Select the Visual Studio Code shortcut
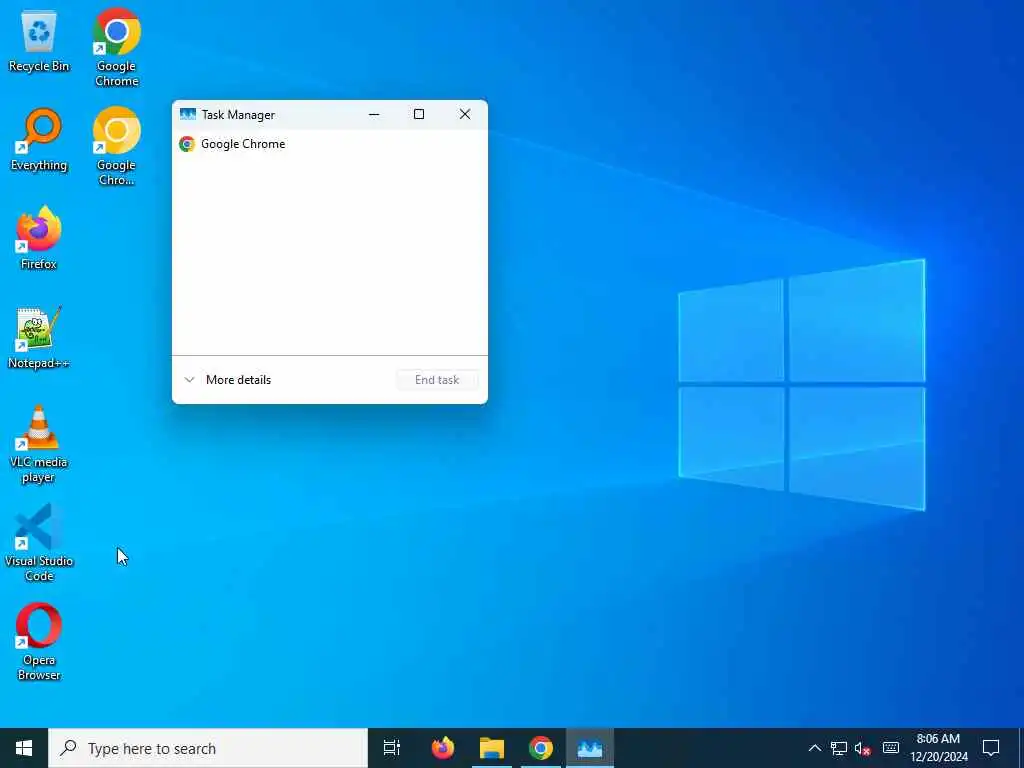 coord(39,543)
